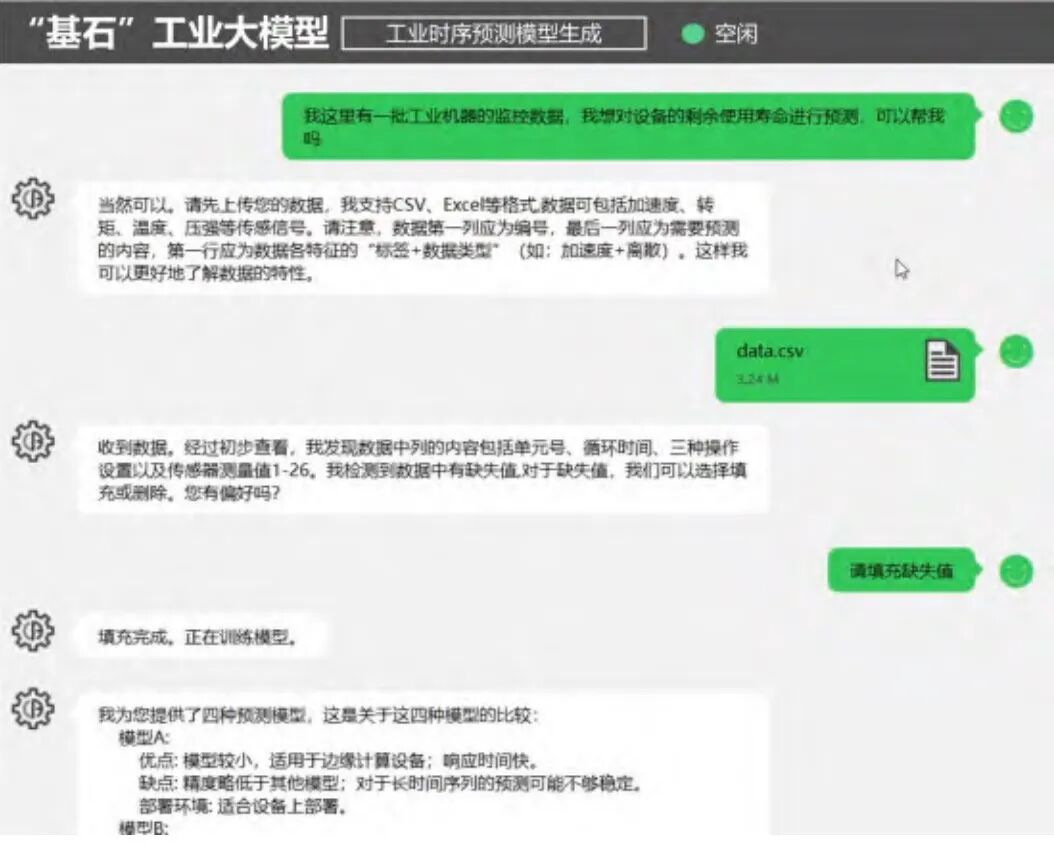Click the user avatar above the model comparison section
Viewport: 1054px width, 852px height.
pyautogui.click(x=1014, y=569)
